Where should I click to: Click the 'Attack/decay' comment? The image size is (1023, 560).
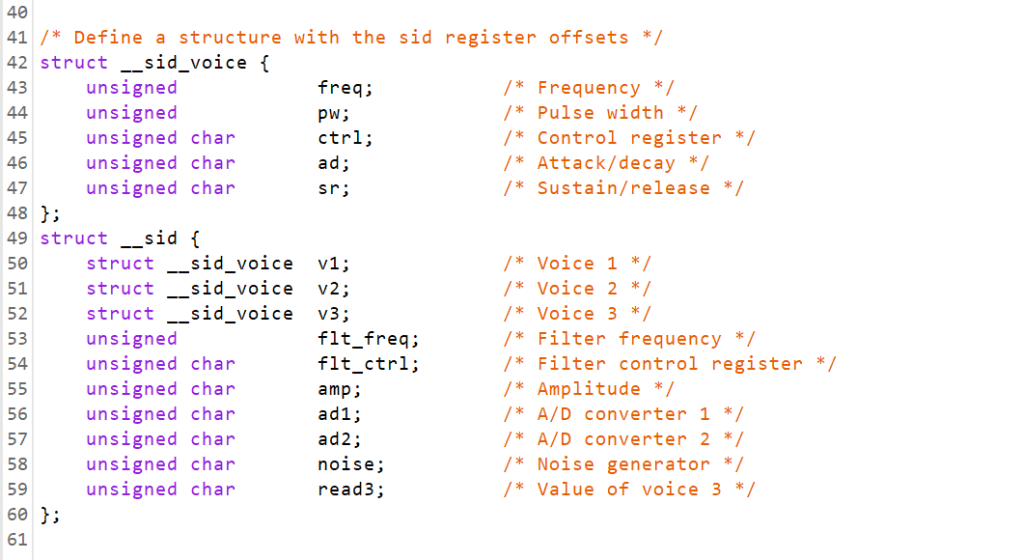tap(606, 163)
